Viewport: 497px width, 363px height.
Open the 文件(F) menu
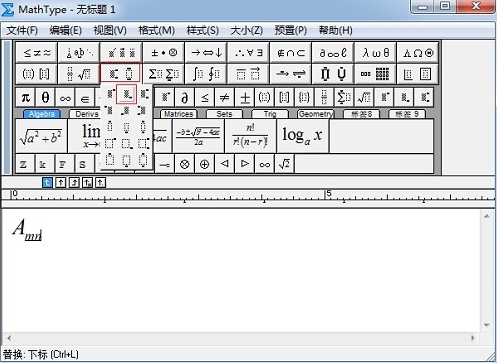(22, 31)
